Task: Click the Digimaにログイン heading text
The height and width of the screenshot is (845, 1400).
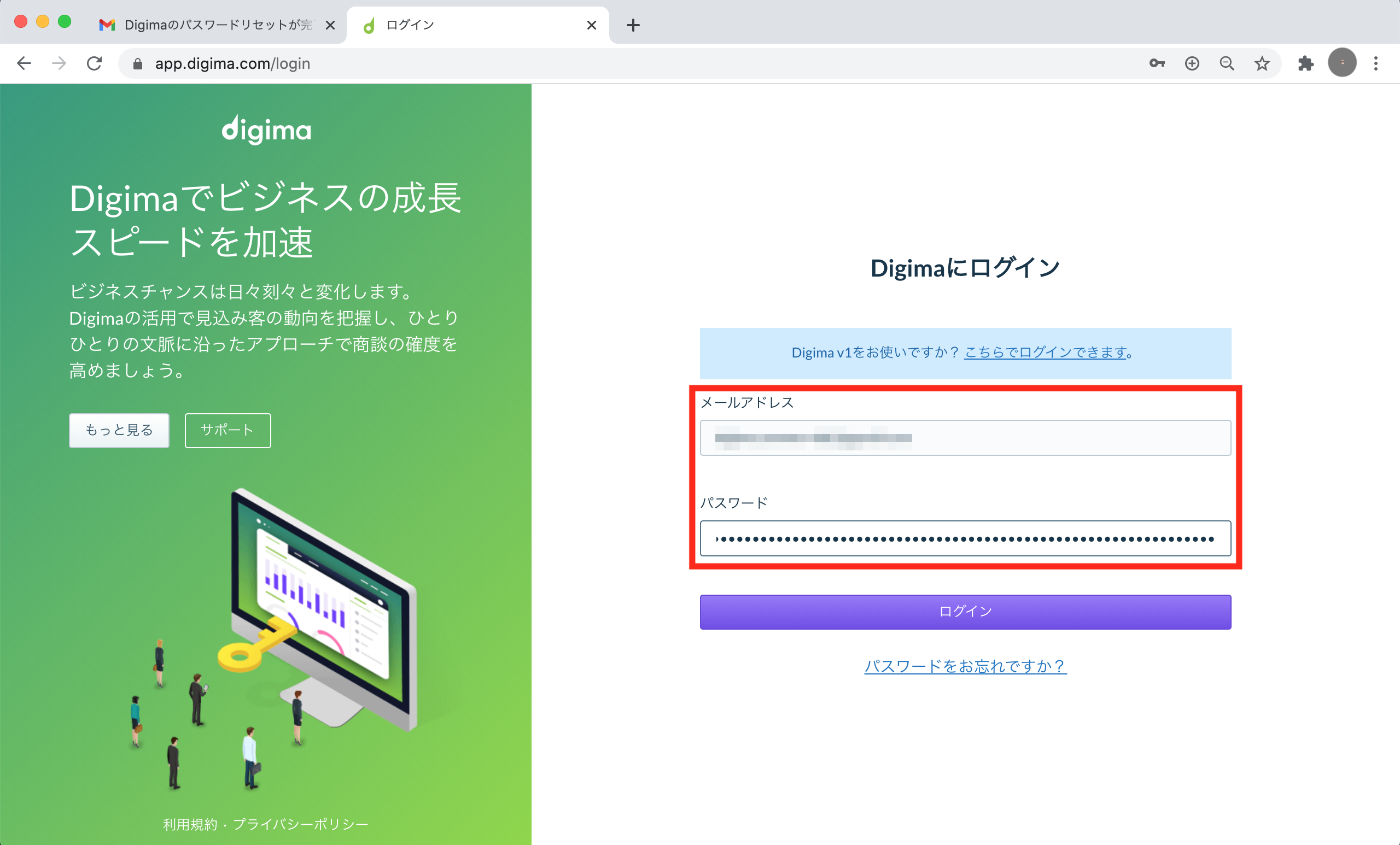Action: point(965,267)
